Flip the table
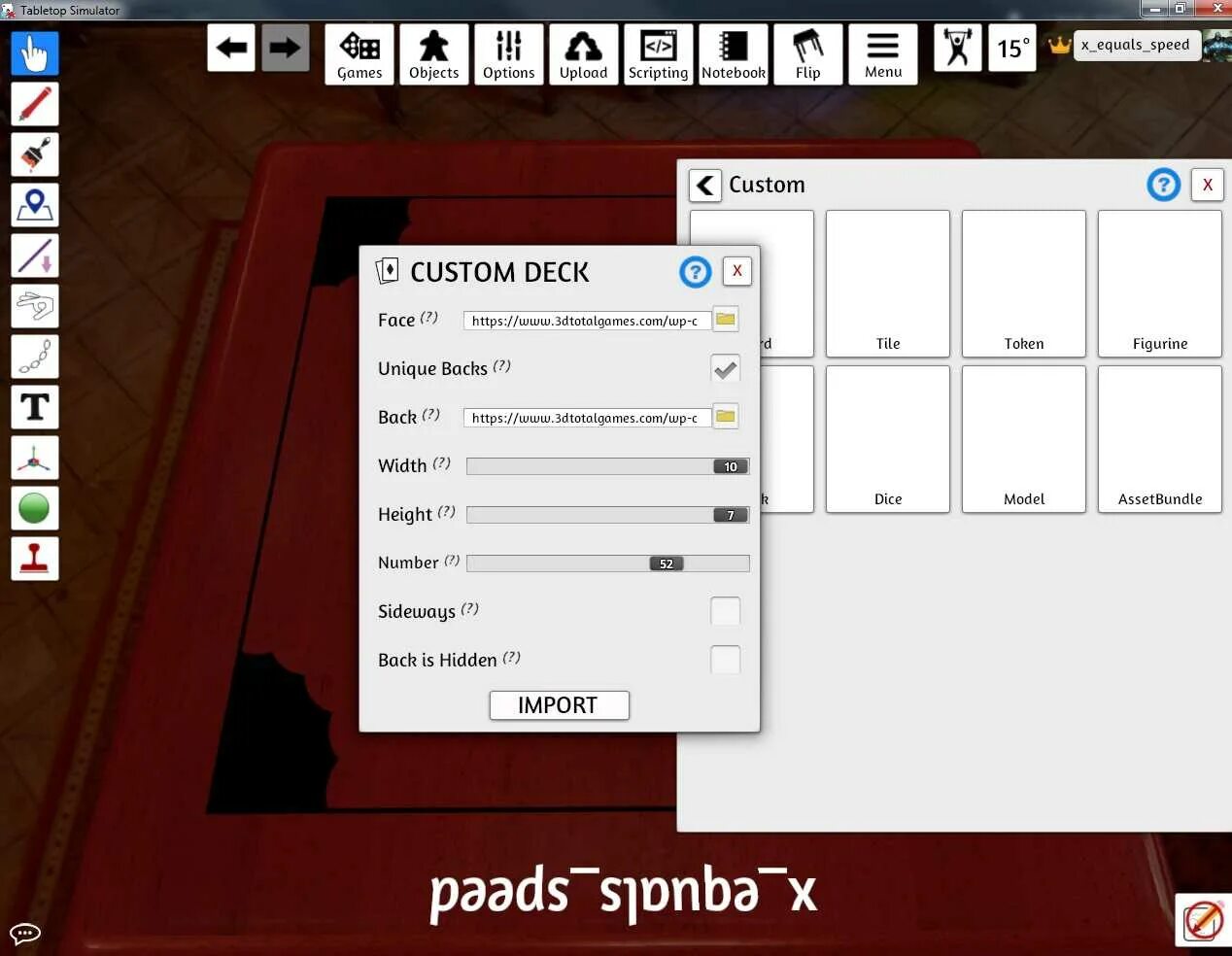The image size is (1232, 956). (x=808, y=54)
